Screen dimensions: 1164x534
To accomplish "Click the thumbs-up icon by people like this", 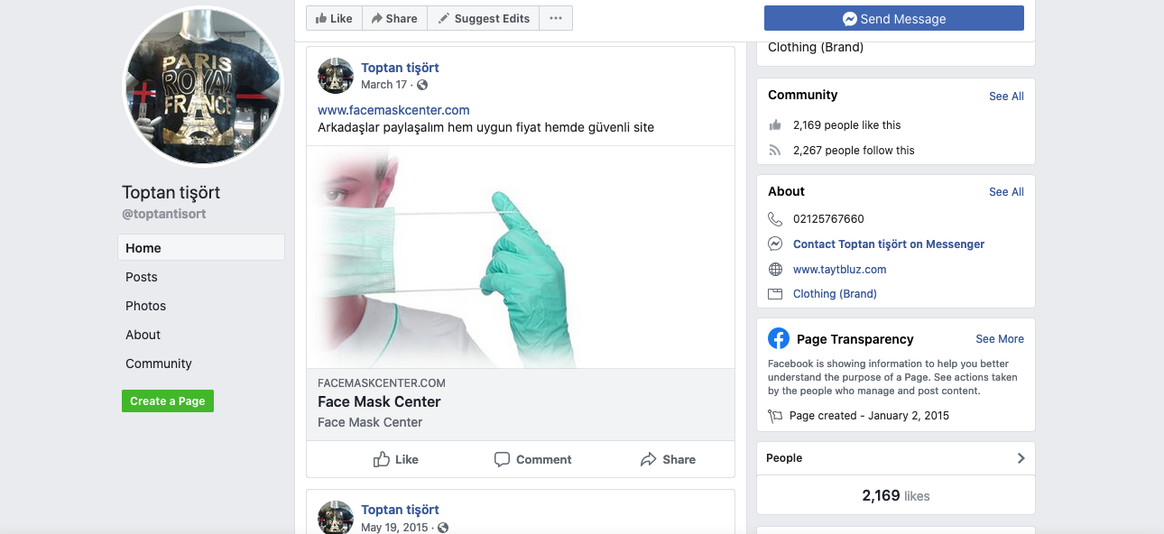I will (x=775, y=125).
